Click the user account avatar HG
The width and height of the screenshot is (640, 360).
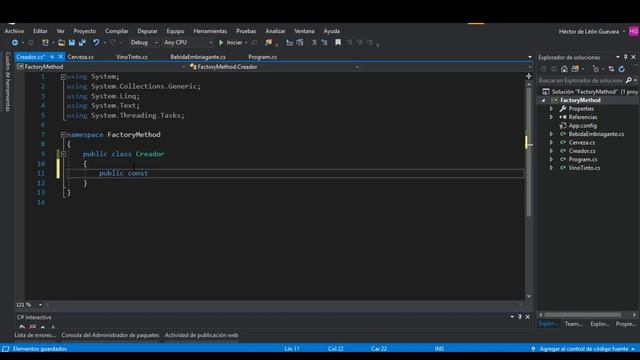[634, 31]
